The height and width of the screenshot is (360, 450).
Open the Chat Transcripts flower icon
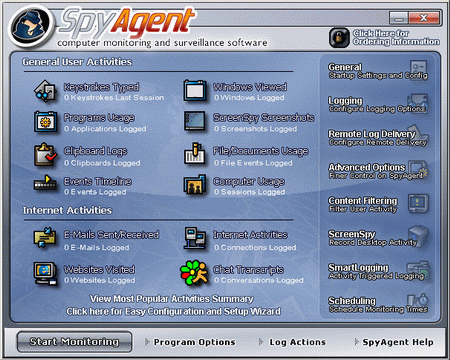click(x=194, y=273)
